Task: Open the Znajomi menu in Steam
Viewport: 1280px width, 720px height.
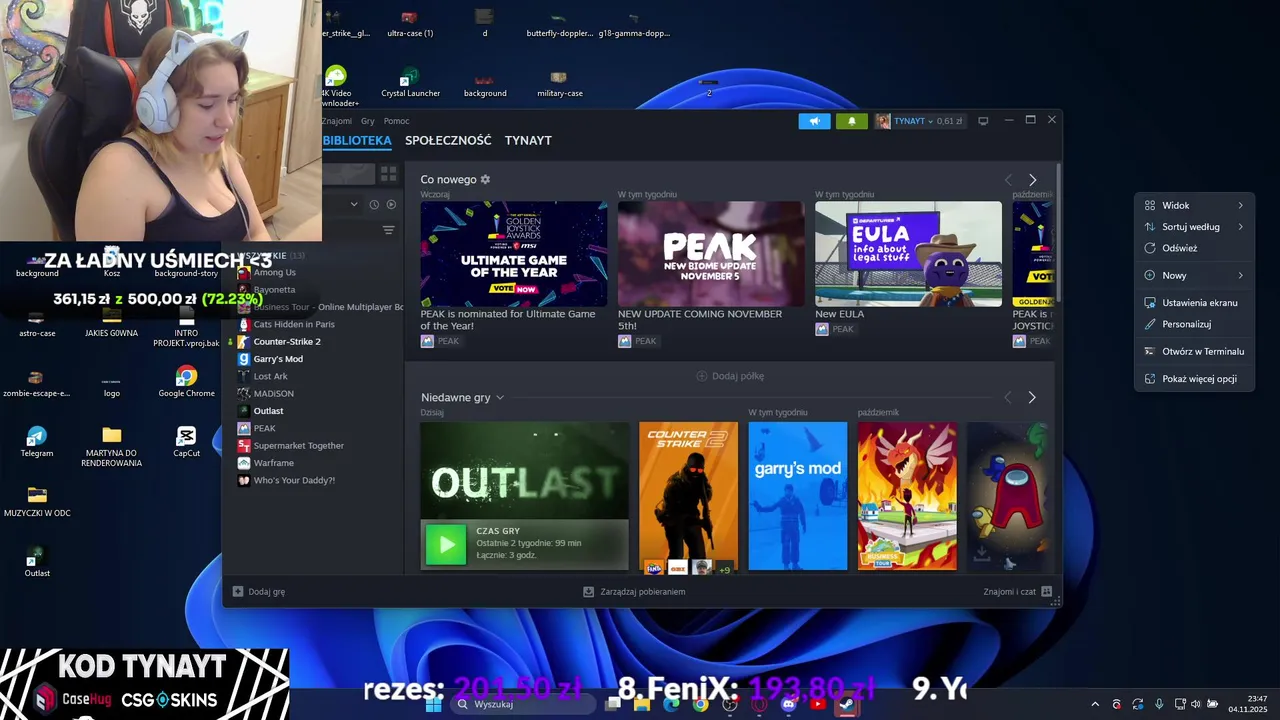Action: pos(337,121)
